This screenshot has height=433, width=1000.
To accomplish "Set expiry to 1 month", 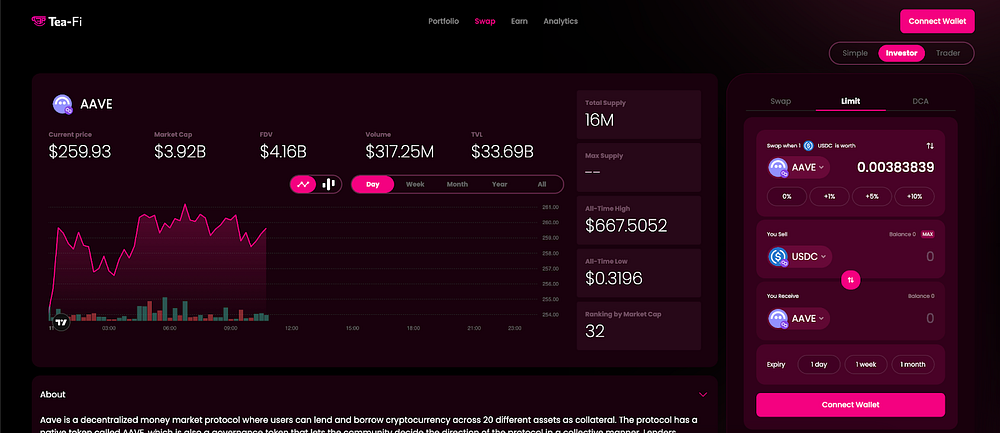I will (x=913, y=365).
